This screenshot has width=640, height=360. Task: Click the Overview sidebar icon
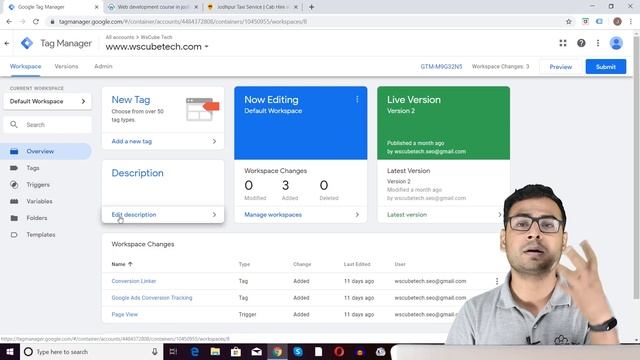click(14, 151)
